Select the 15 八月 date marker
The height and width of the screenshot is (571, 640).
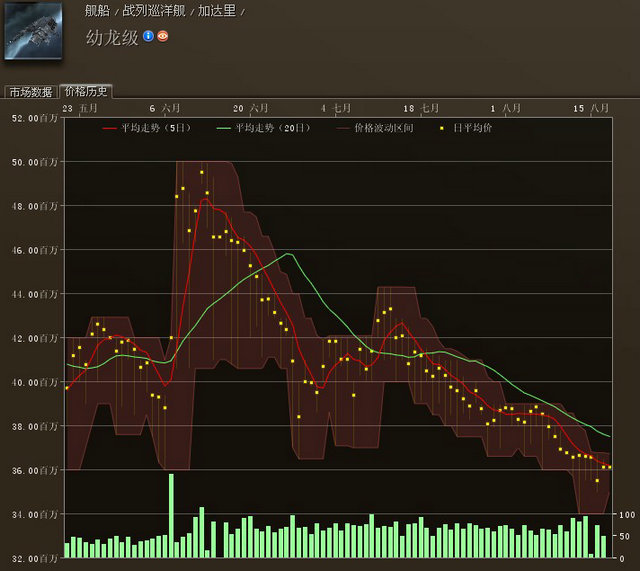click(592, 107)
